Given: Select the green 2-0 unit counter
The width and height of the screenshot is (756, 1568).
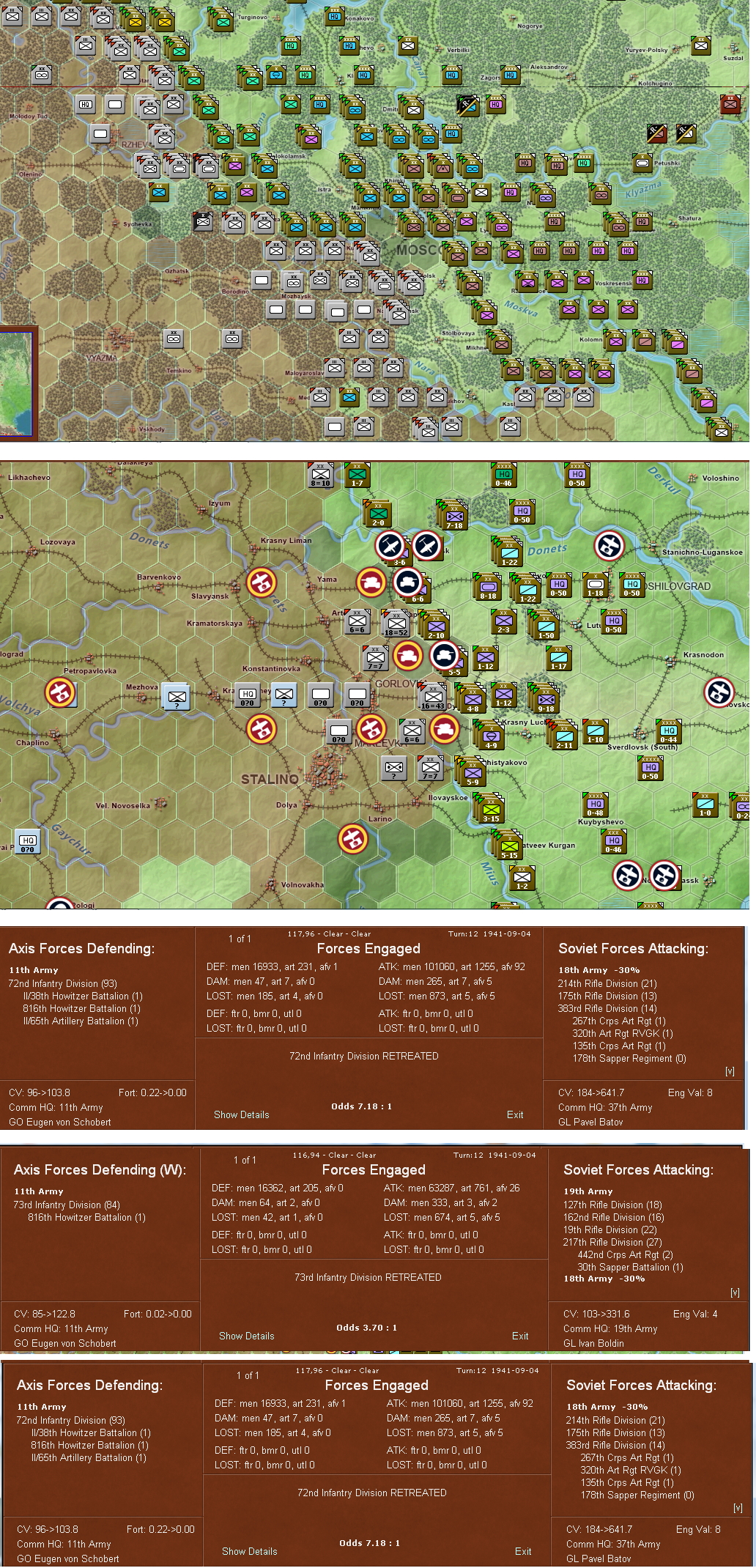Looking at the screenshot, I should (377, 514).
